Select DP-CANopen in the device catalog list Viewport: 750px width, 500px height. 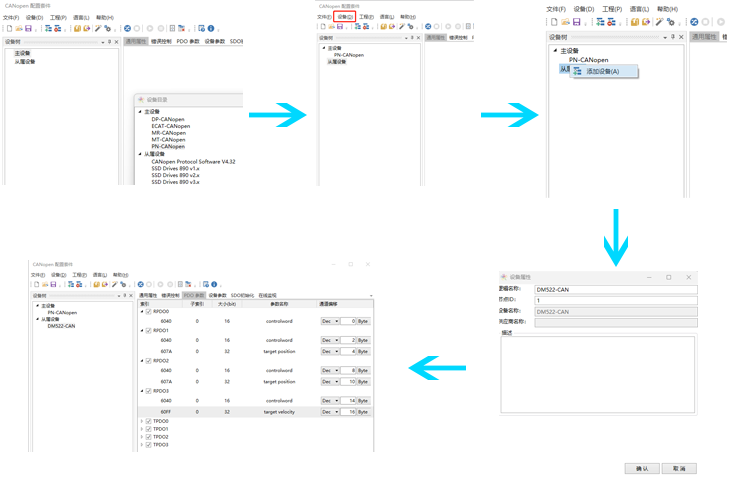point(168,119)
